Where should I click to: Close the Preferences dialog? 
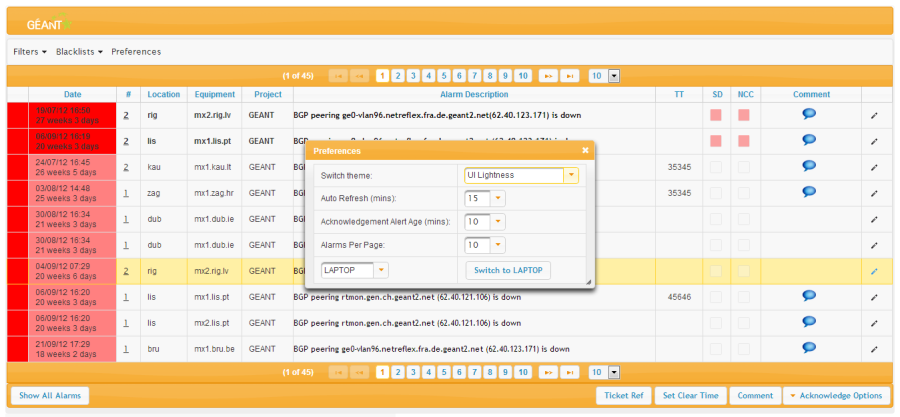coord(585,150)
